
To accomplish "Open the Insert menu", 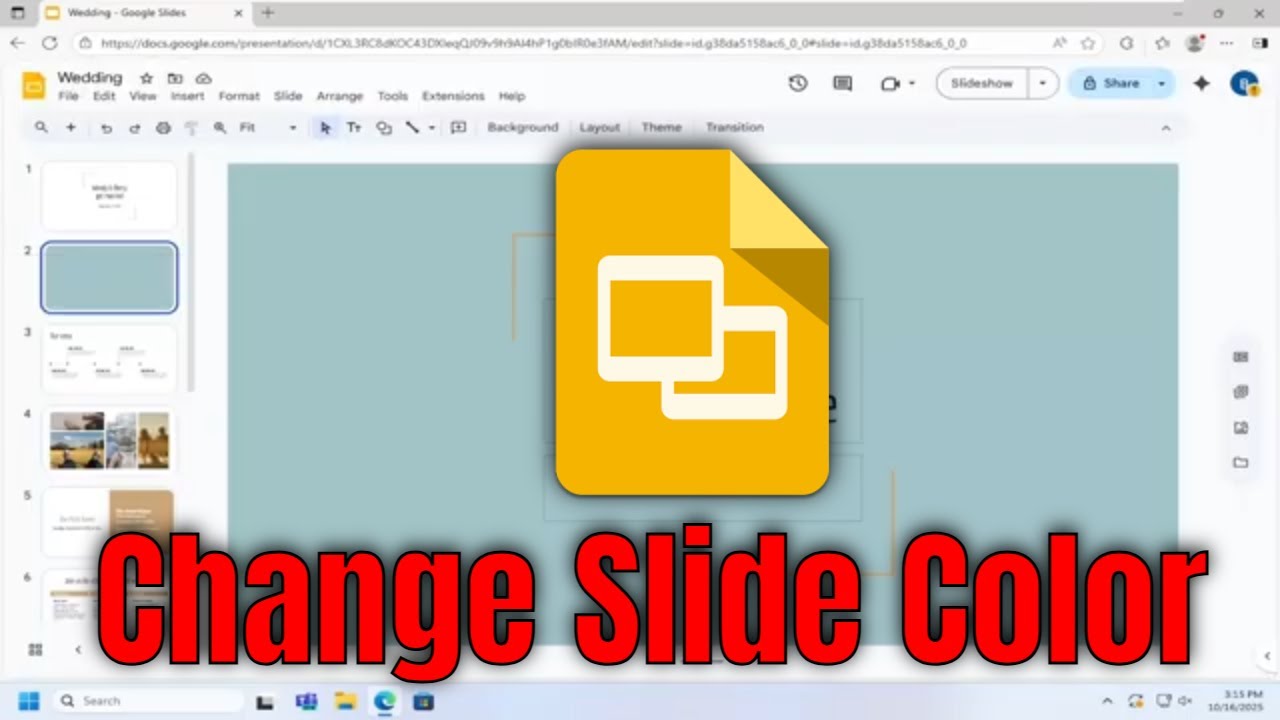I will click(187, 96).
